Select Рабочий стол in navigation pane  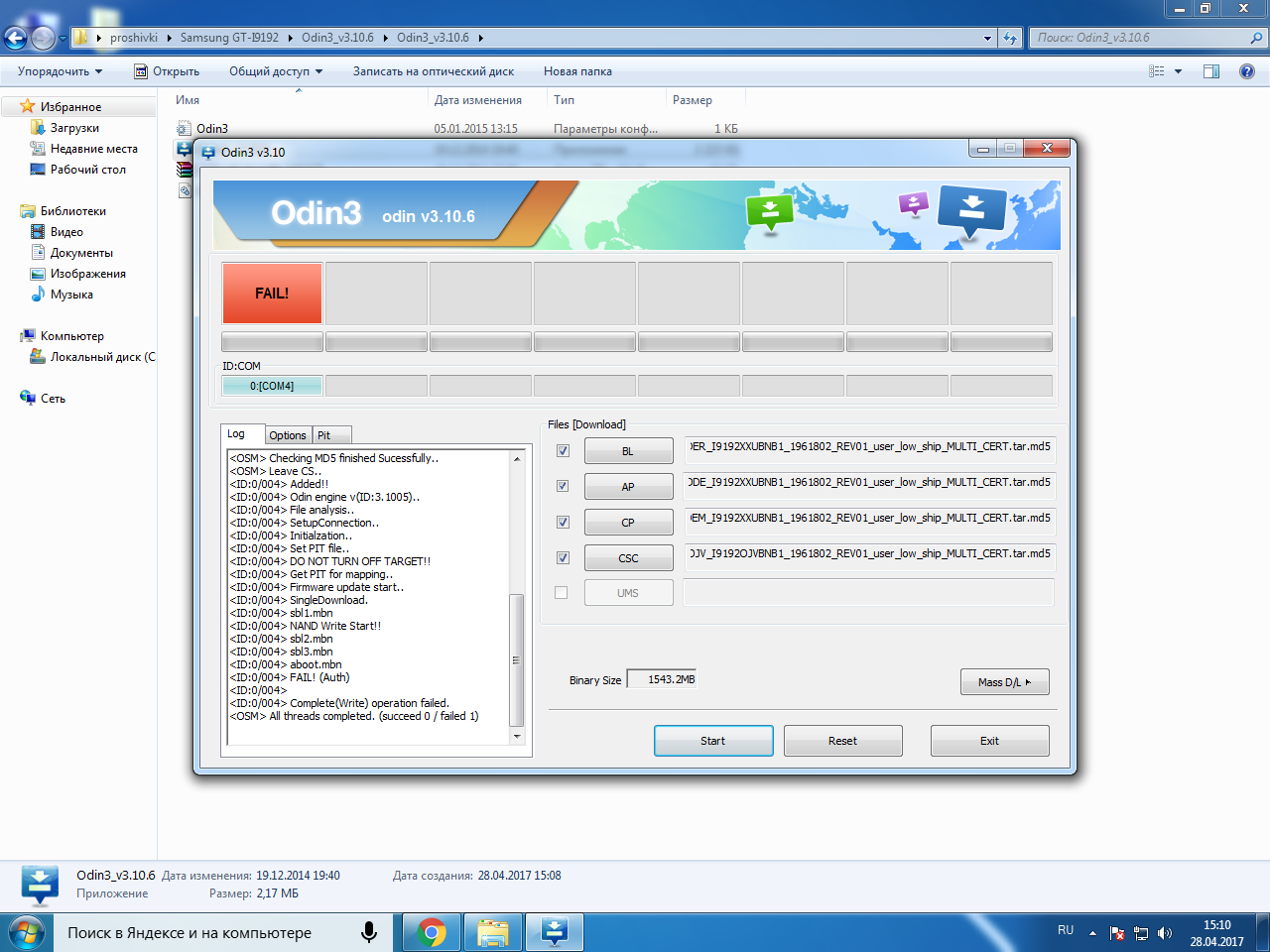click(x=78, y=170)
